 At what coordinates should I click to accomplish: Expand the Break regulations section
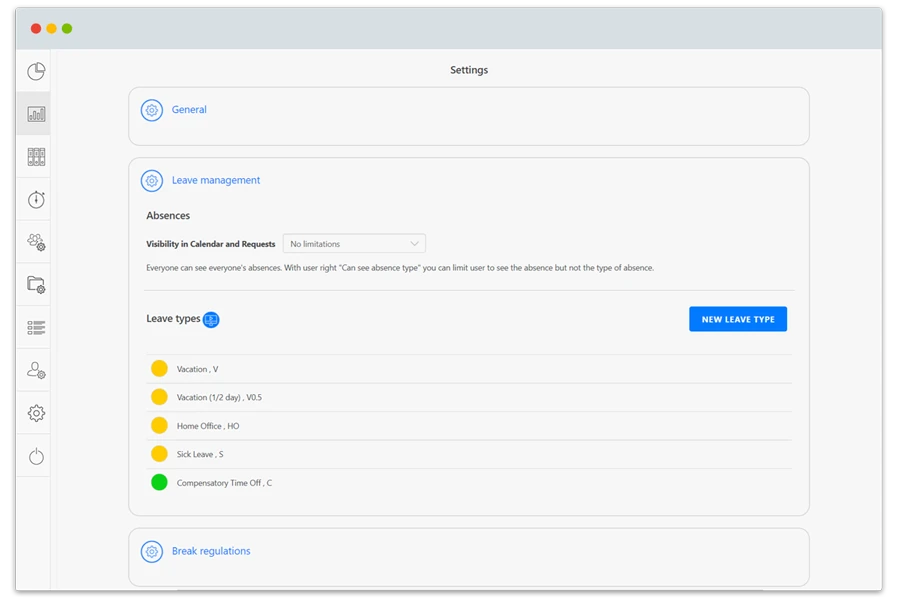pos(211,551)
